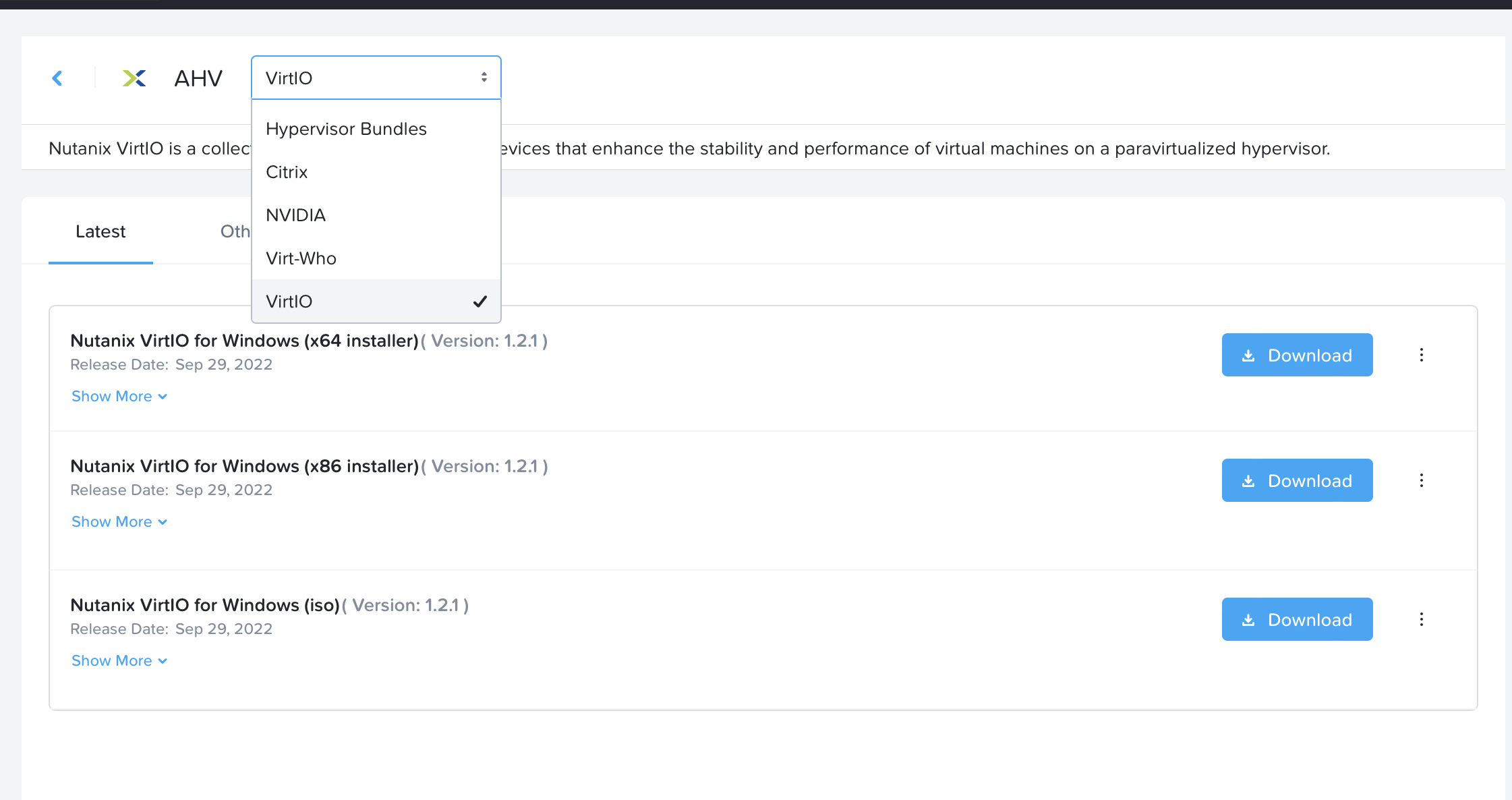The width and height of the screenshot is (1512, 800).
Task: Click the download icon on the x64 Download button
Action: coord(1250,355)
